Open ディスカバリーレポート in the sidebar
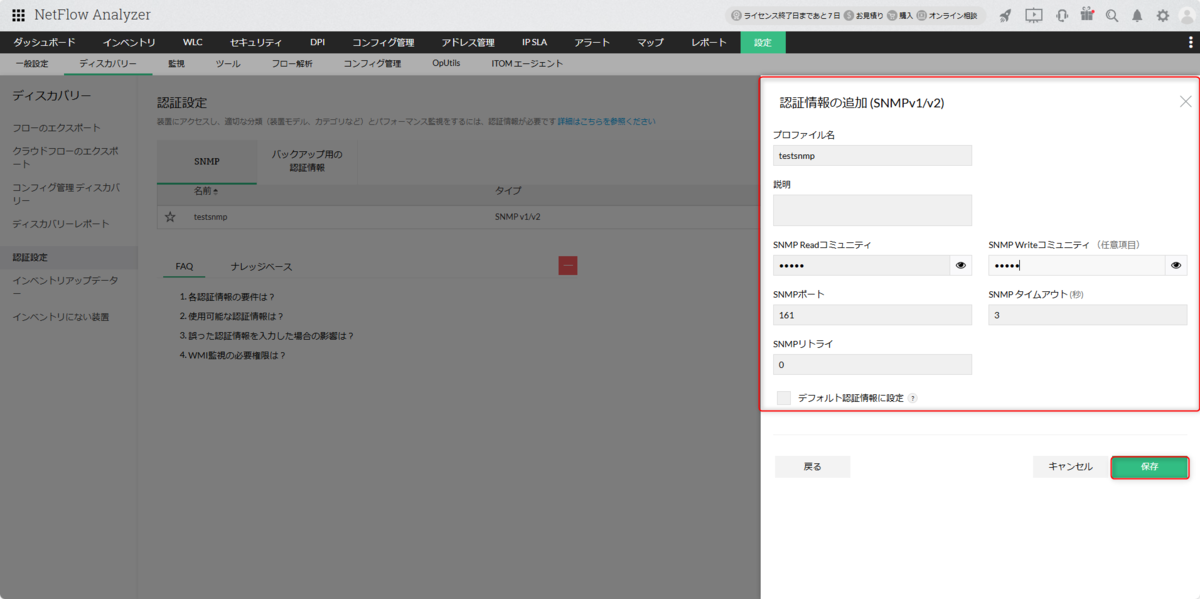Screen dimensions: 1200x599 [x=61, y=223]
